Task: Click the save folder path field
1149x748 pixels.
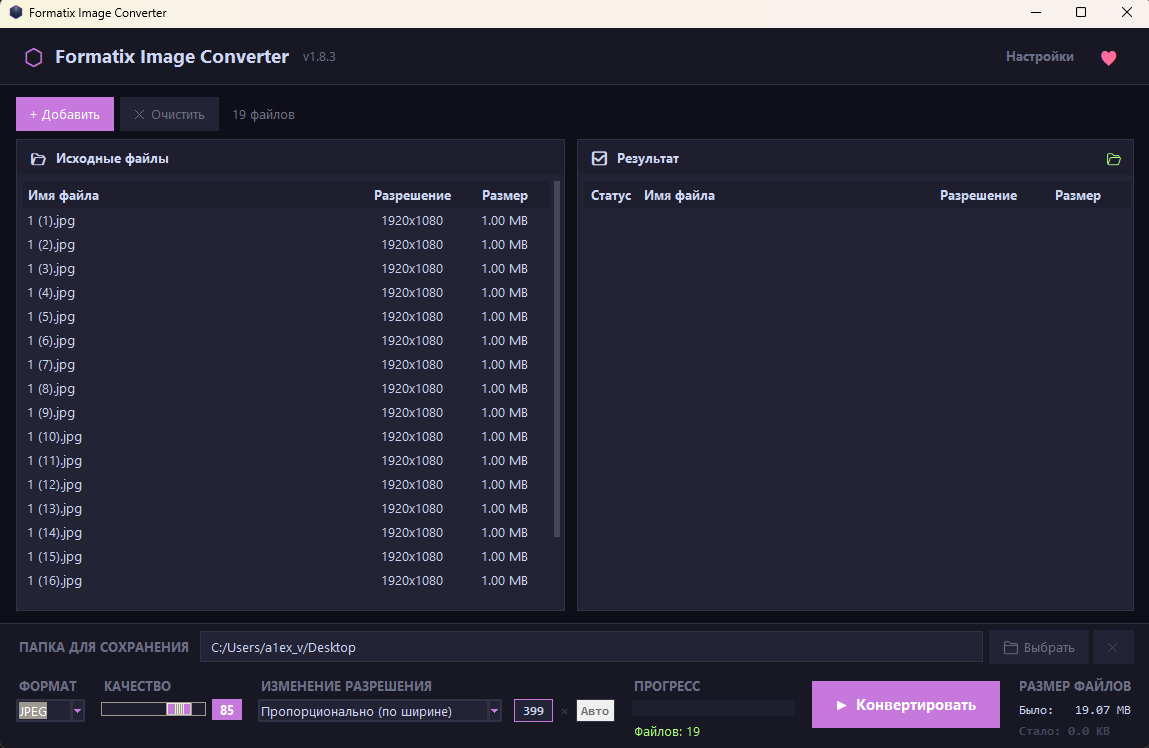Action: click(591, 648)
